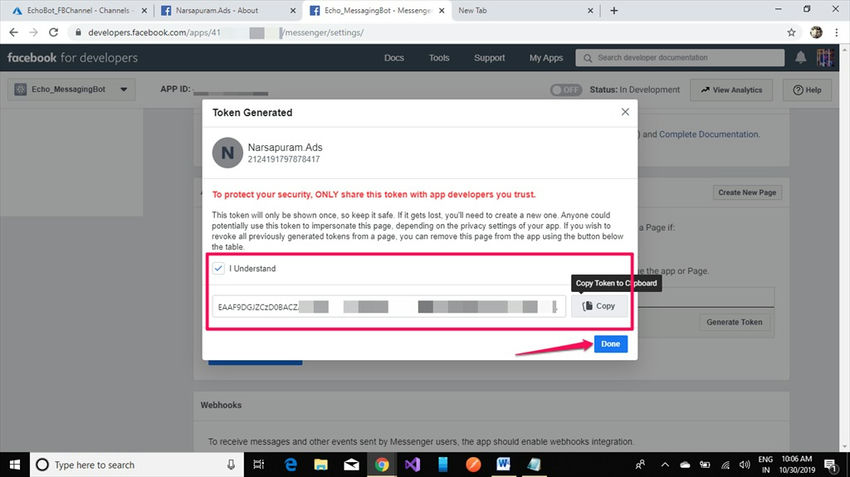Open Windows Start menu

[x=15, y=465]
